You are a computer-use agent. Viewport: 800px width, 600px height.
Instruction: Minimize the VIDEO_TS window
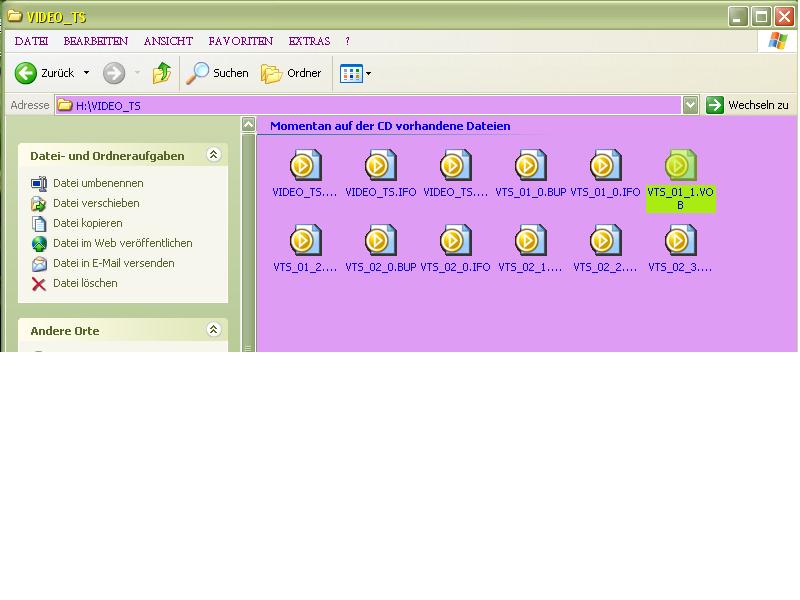(x=737, y=17)
